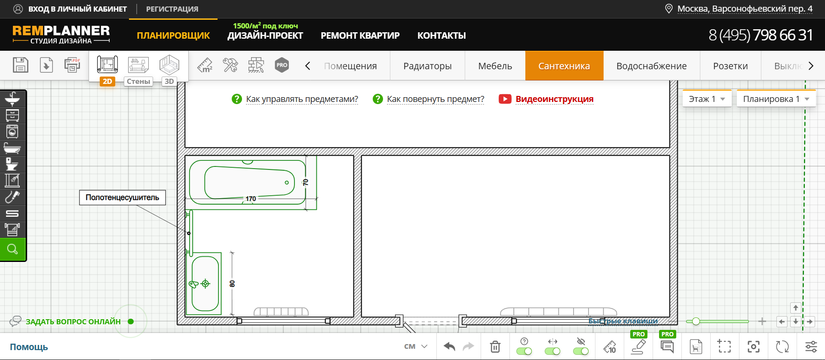Open the repair tools hammer and wrench icon

coord(230,66)
